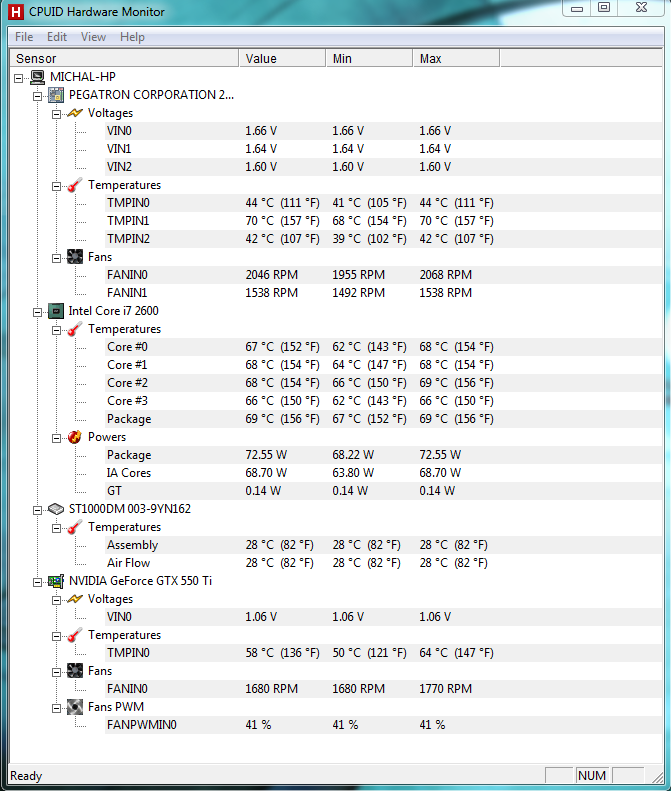Click the CPU chip icon beside Intel Core i7 2600
This screenshot has width=671, height=791.
(x=56, y=311)
